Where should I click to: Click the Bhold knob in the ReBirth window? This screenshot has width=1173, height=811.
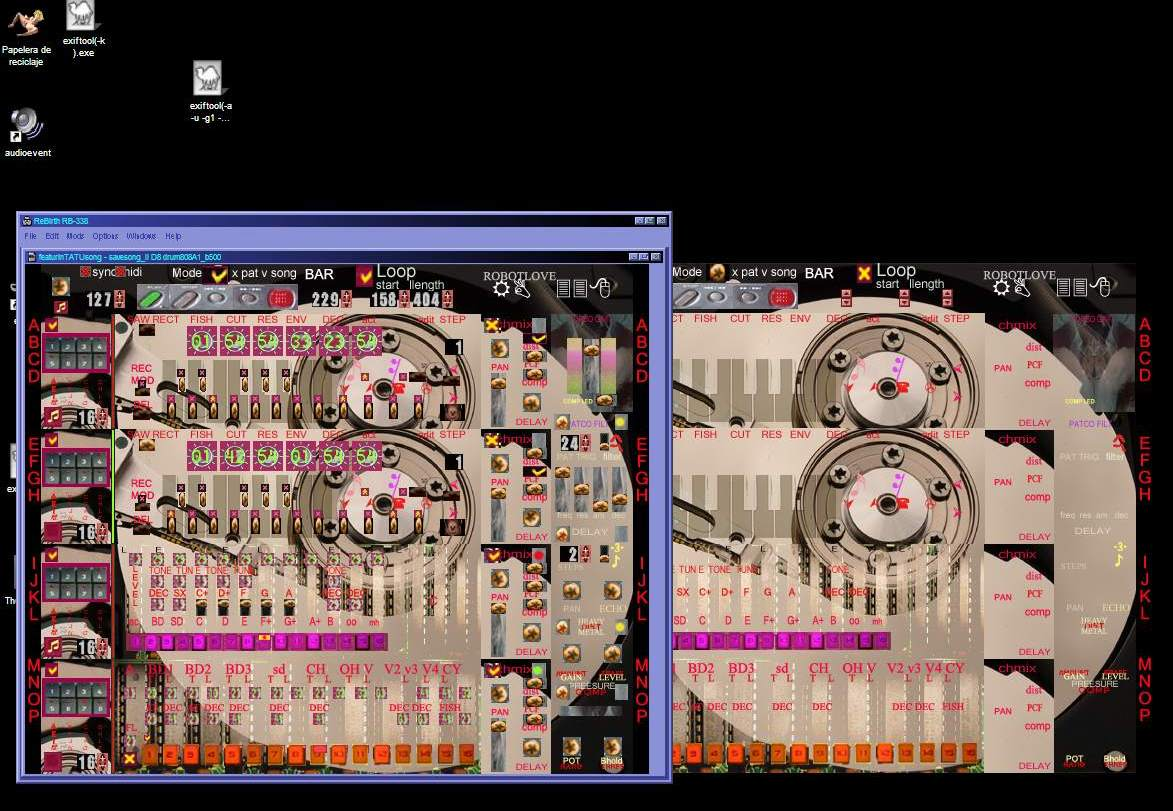click(x=612, y=747)
